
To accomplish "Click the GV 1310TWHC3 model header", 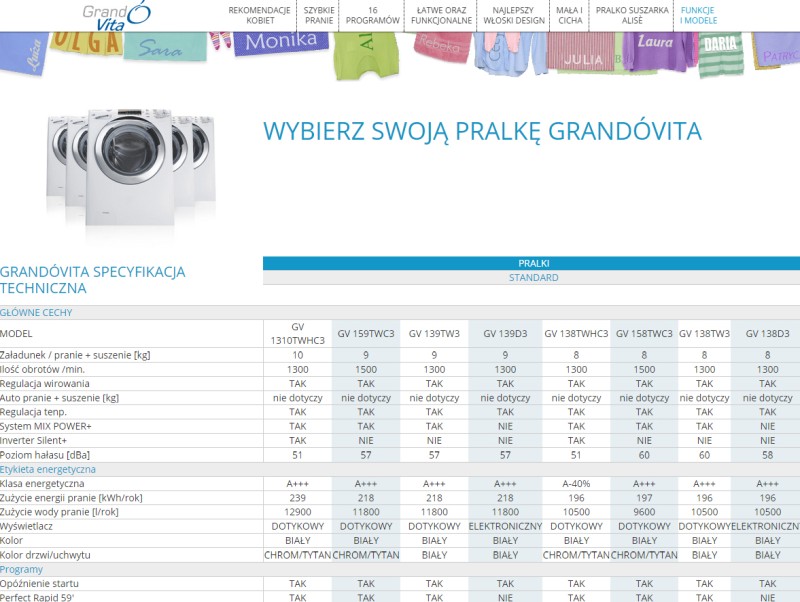I will click(x=297, y=334).
